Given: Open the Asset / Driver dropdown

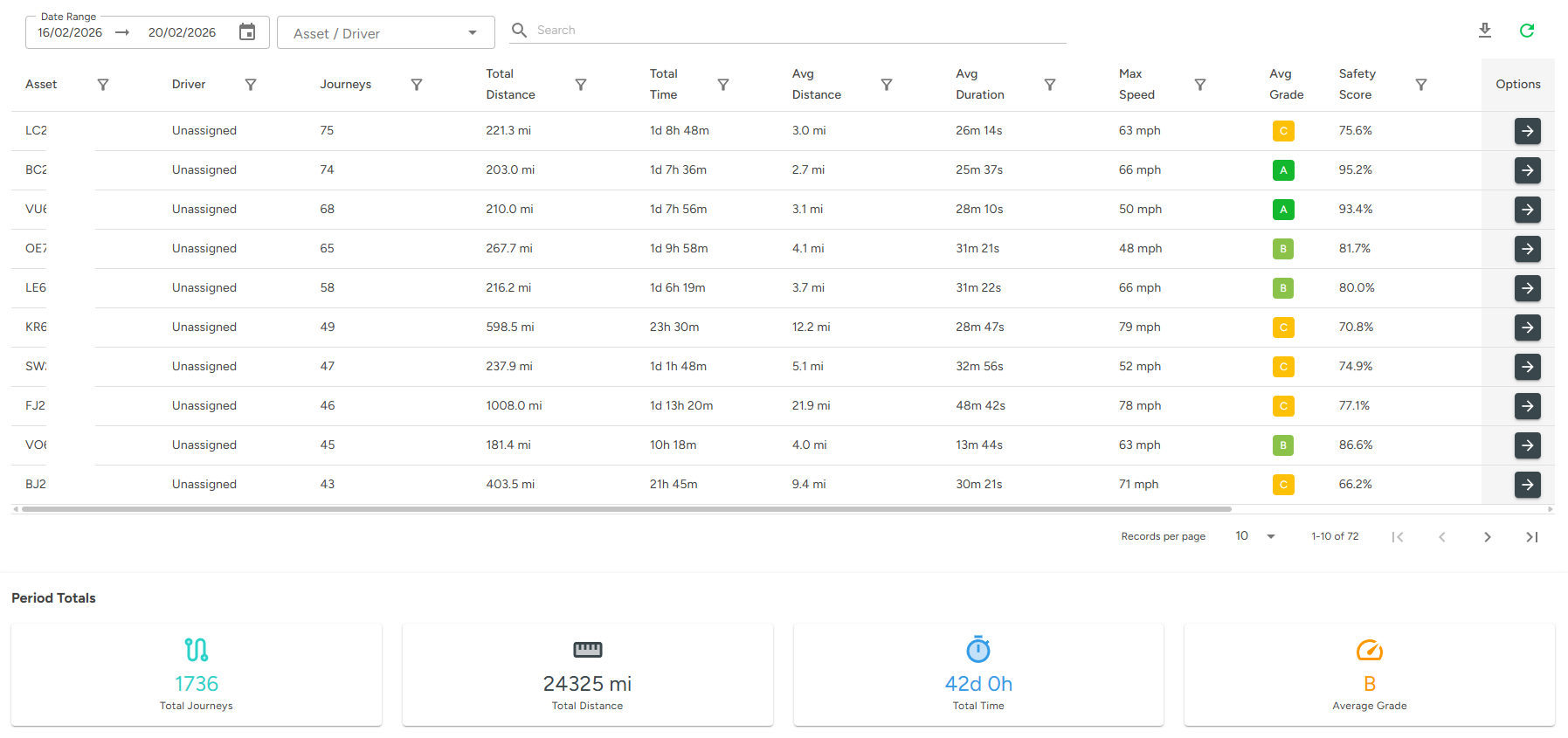Looking at the screenshot, I should click(386, 33).
